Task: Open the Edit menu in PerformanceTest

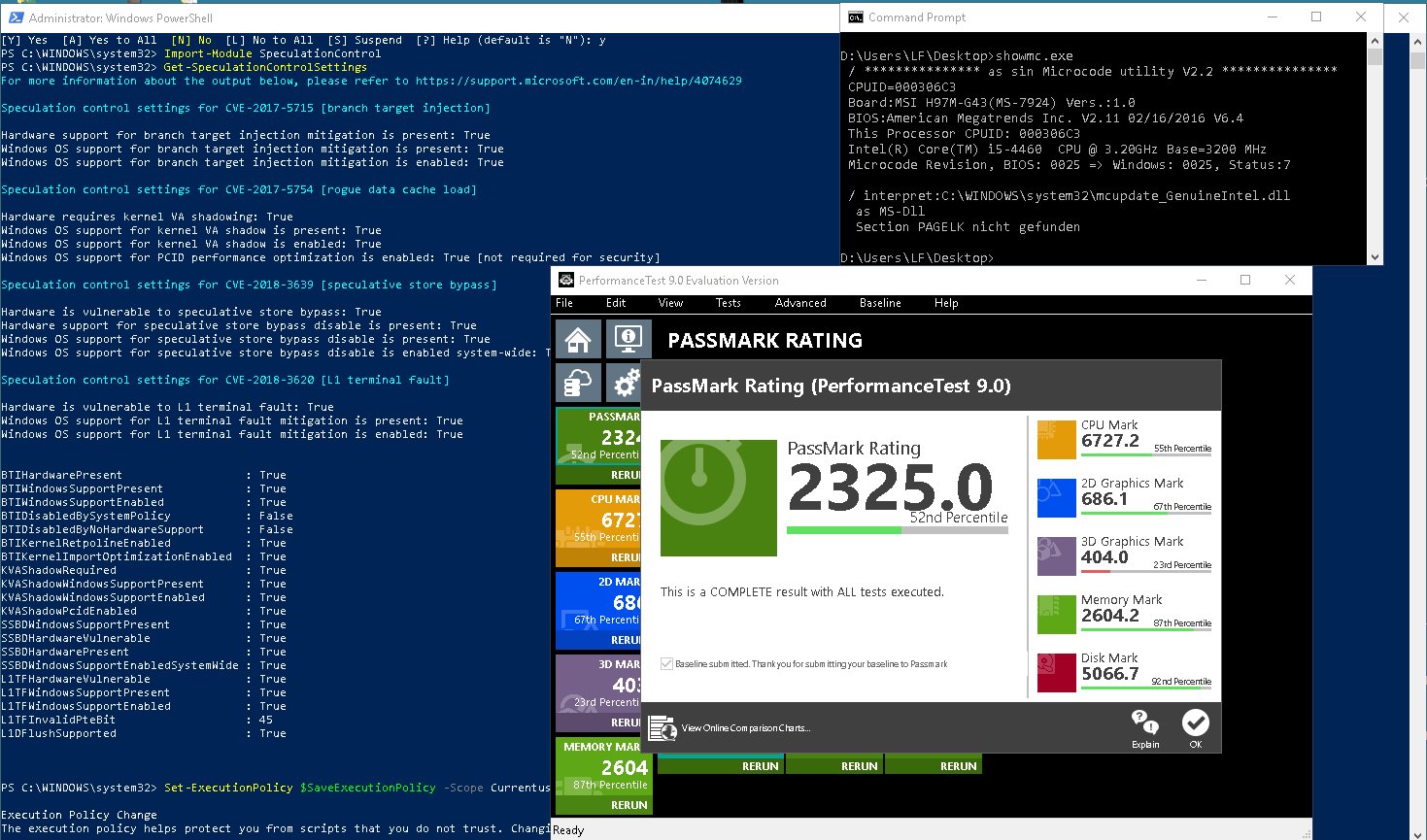Action: (616, 303)
